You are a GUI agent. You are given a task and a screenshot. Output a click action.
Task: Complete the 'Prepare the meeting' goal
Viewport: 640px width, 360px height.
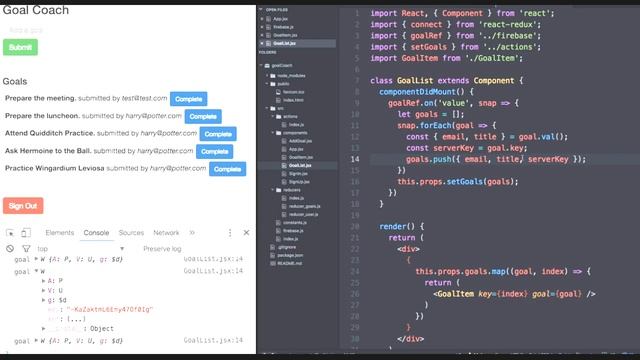189,99
